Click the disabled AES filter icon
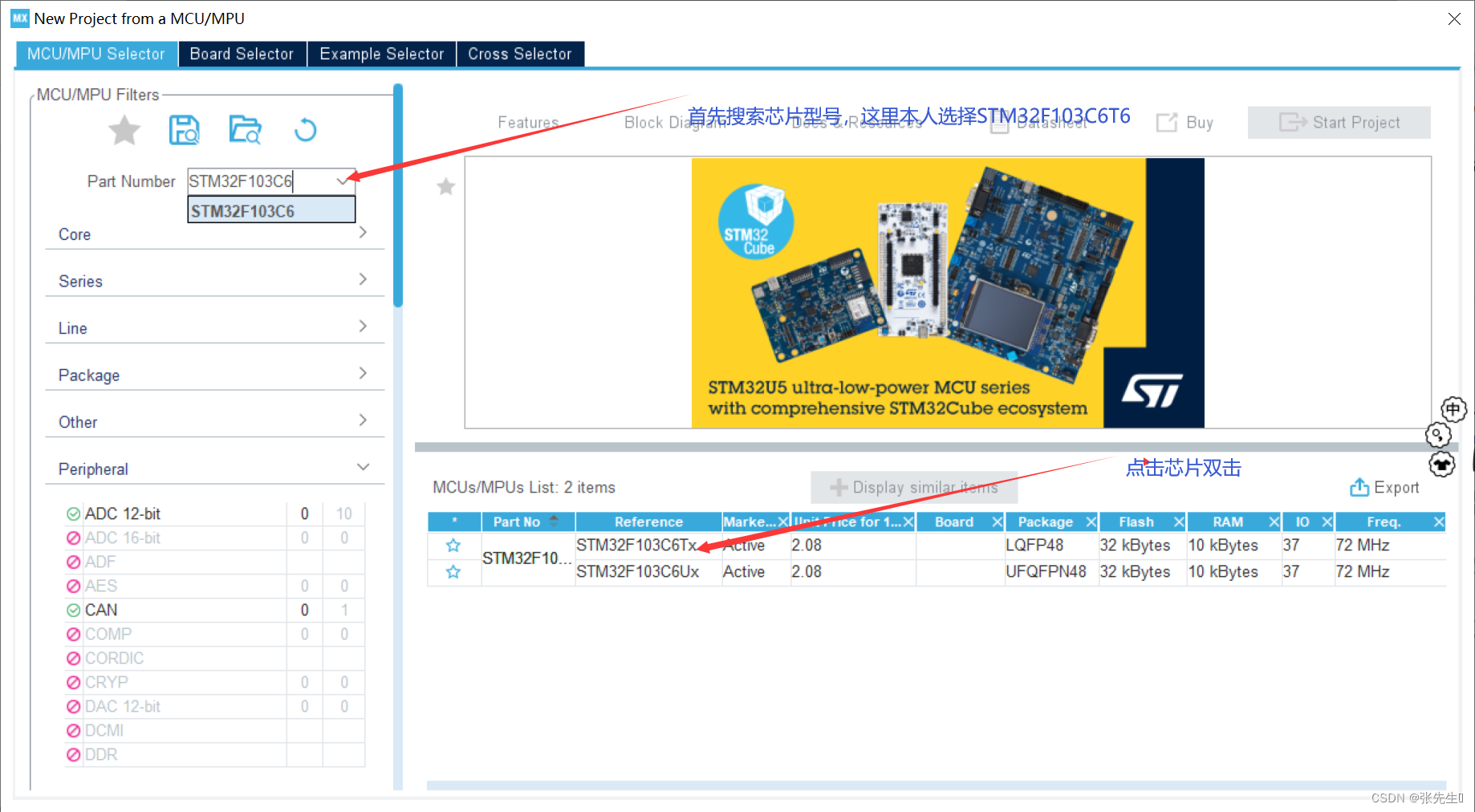This screenshot has height=812, width=1475. pyautogui.click(x=73, y=586)
